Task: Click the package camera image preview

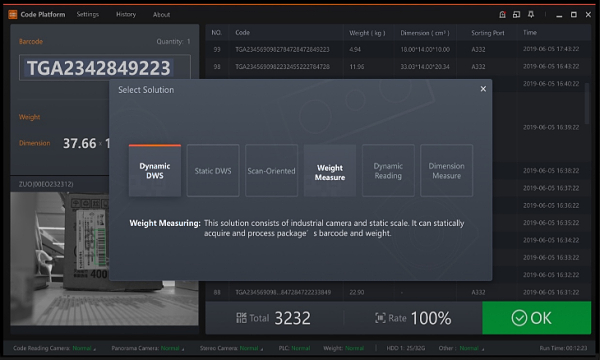Action: pyautogui.click(x=104, y=259)
